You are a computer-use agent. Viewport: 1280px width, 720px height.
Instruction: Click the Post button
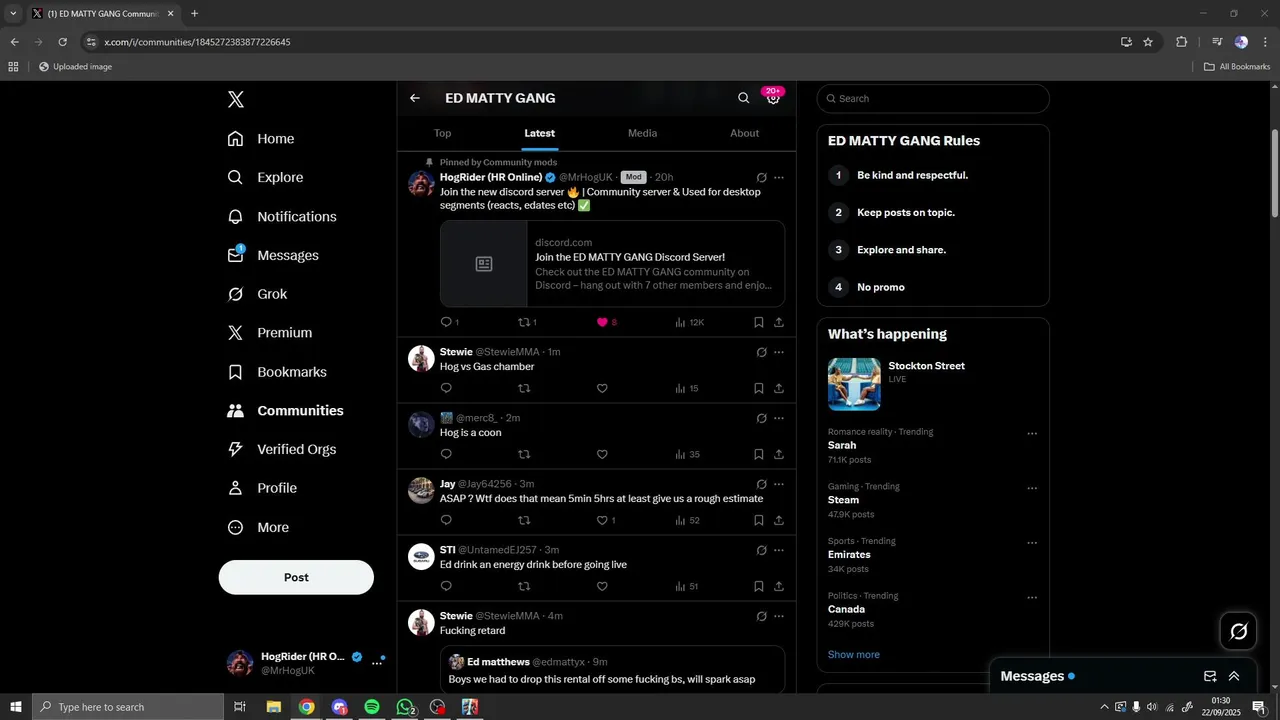click(x=296, y=577)
